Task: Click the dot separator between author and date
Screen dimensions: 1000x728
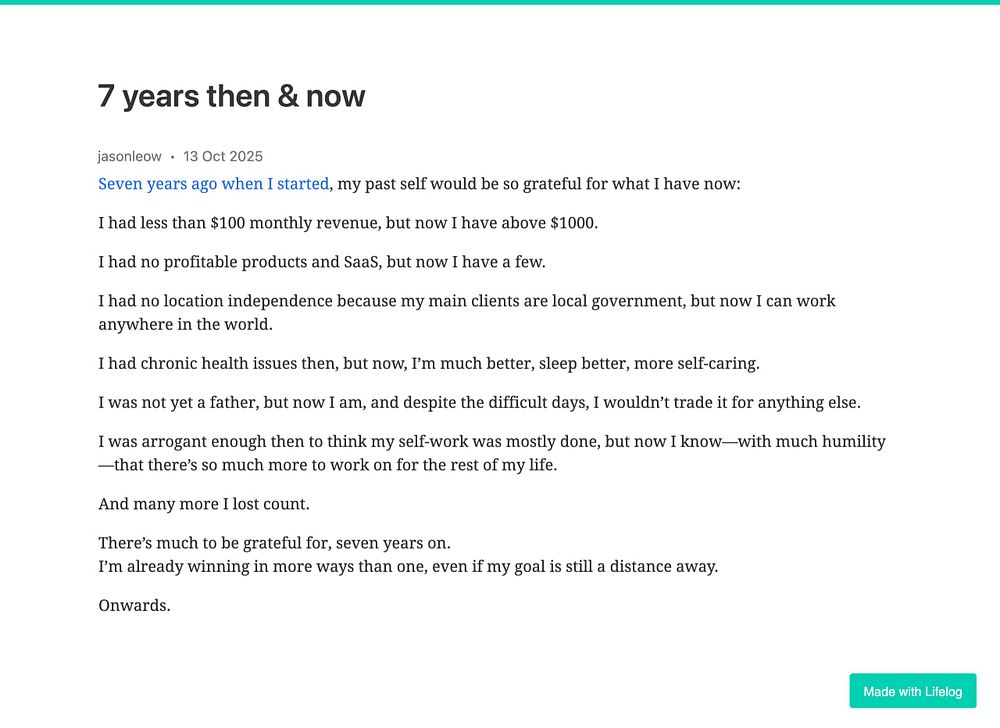Action: (x=172, y=157)
